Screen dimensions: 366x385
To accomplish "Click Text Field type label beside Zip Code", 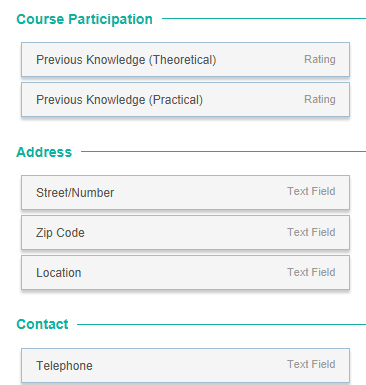I will pos(311,232).
